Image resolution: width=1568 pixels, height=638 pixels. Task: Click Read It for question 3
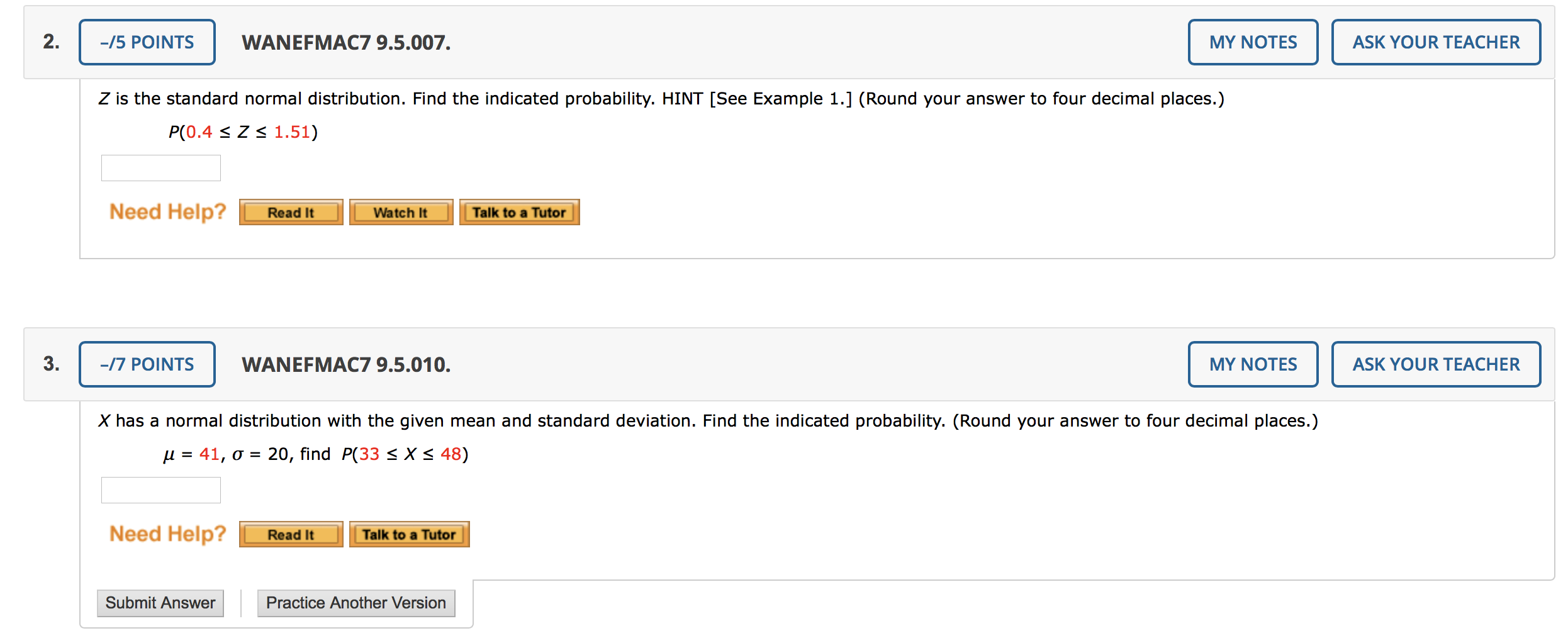(290, 534)
